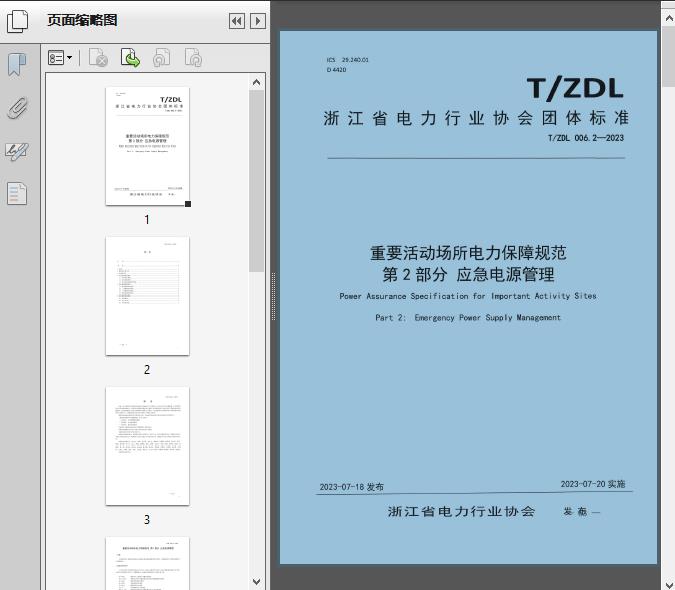Click the rotate pages counterclockwise icon
Screen dimensions: 675x590
pos(162,58)
